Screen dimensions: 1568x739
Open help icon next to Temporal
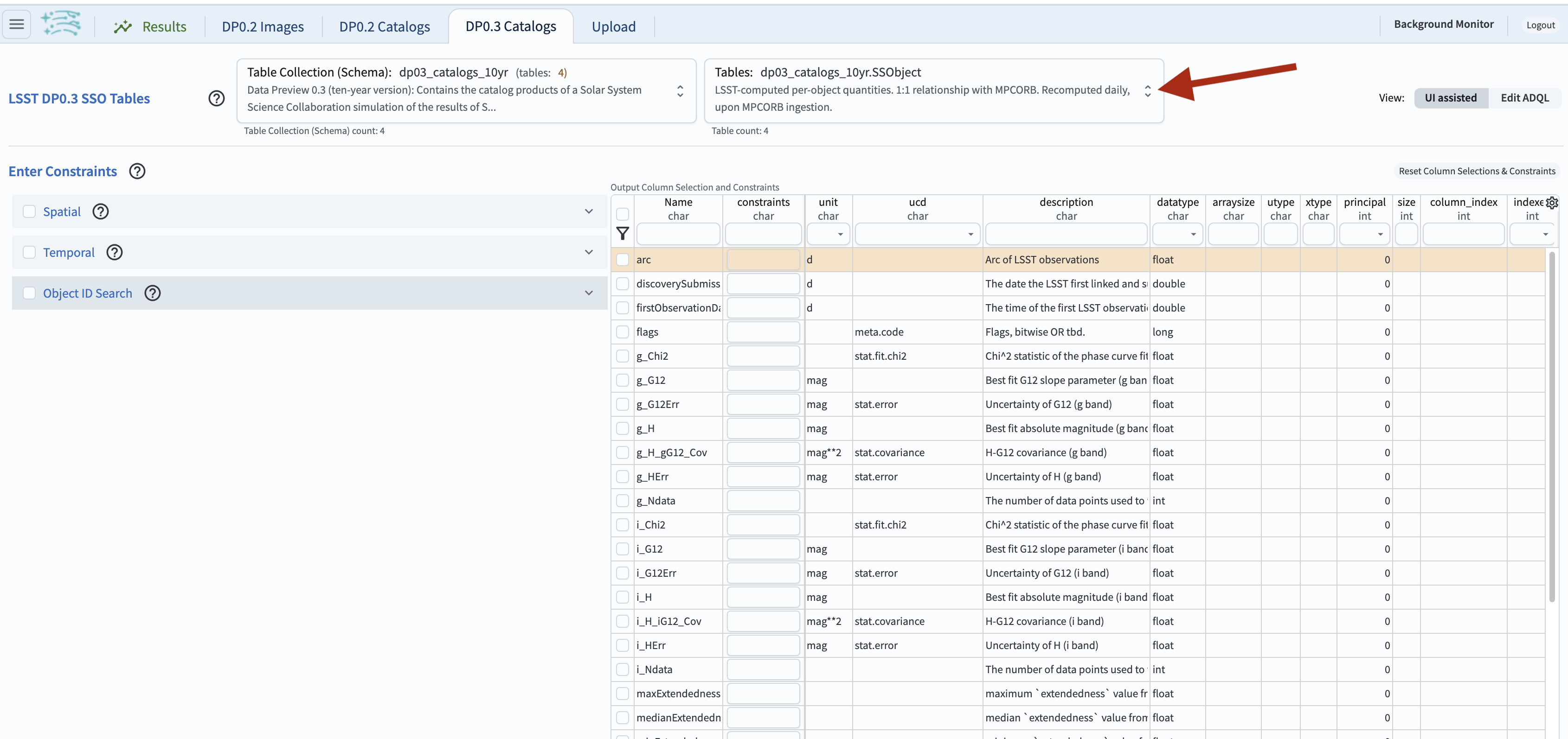click(x=115, y=252)
